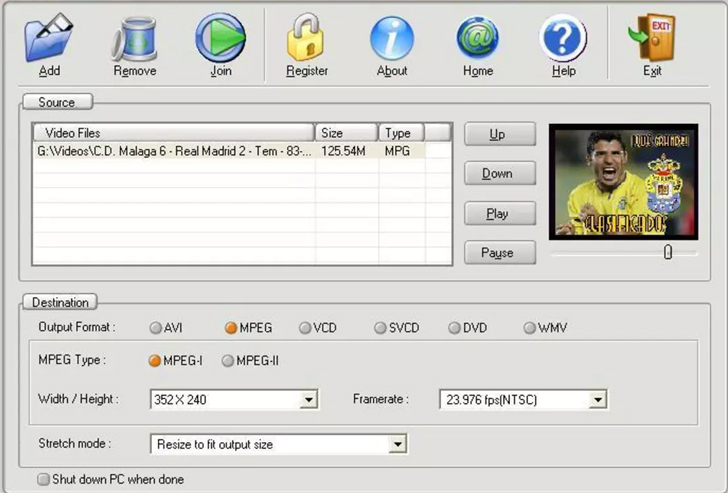Click the Remove trash bin icon
The width and height of the screenshot is (728, 493).
134,38
